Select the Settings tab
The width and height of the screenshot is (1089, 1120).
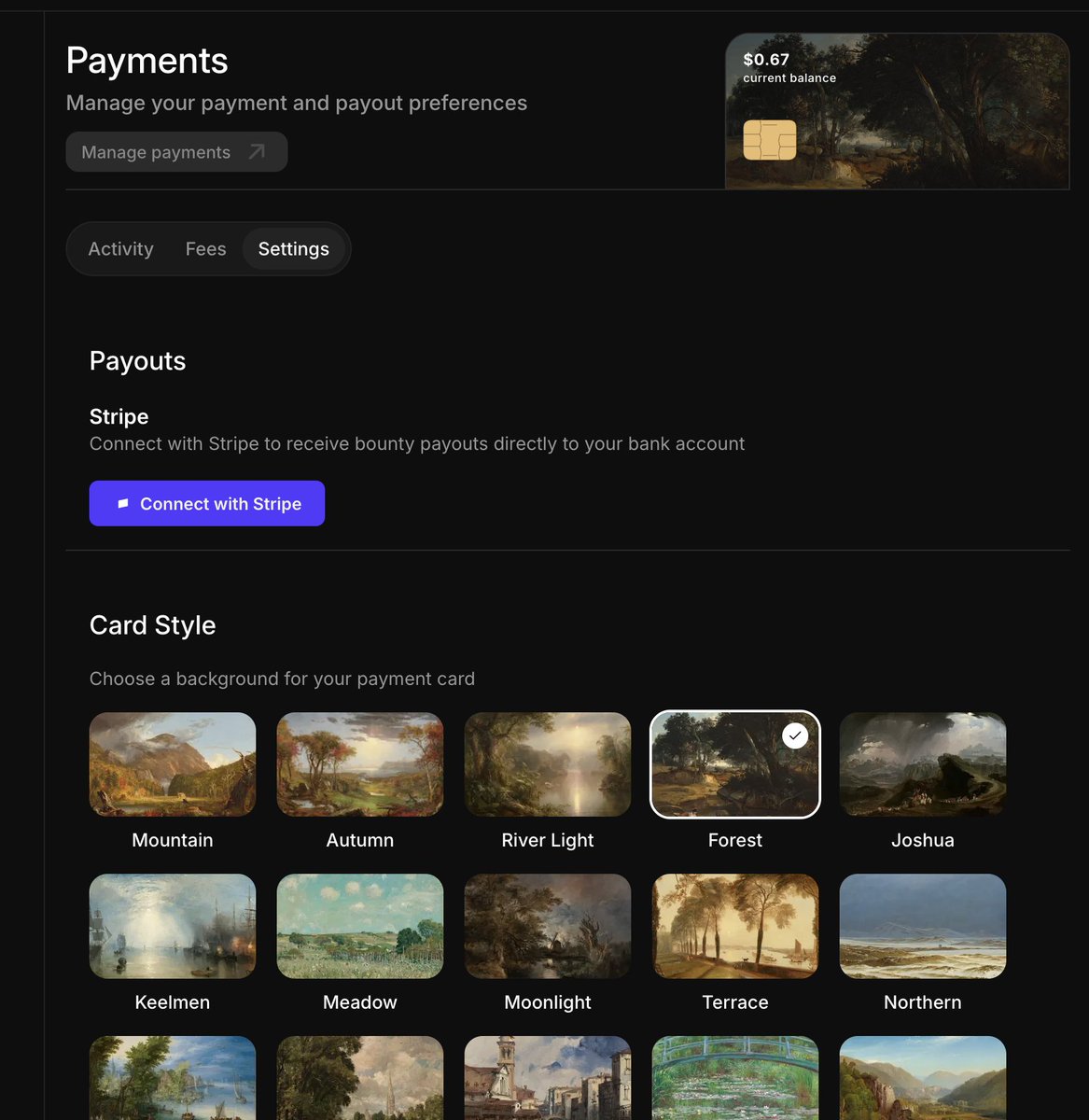point(293,249)
